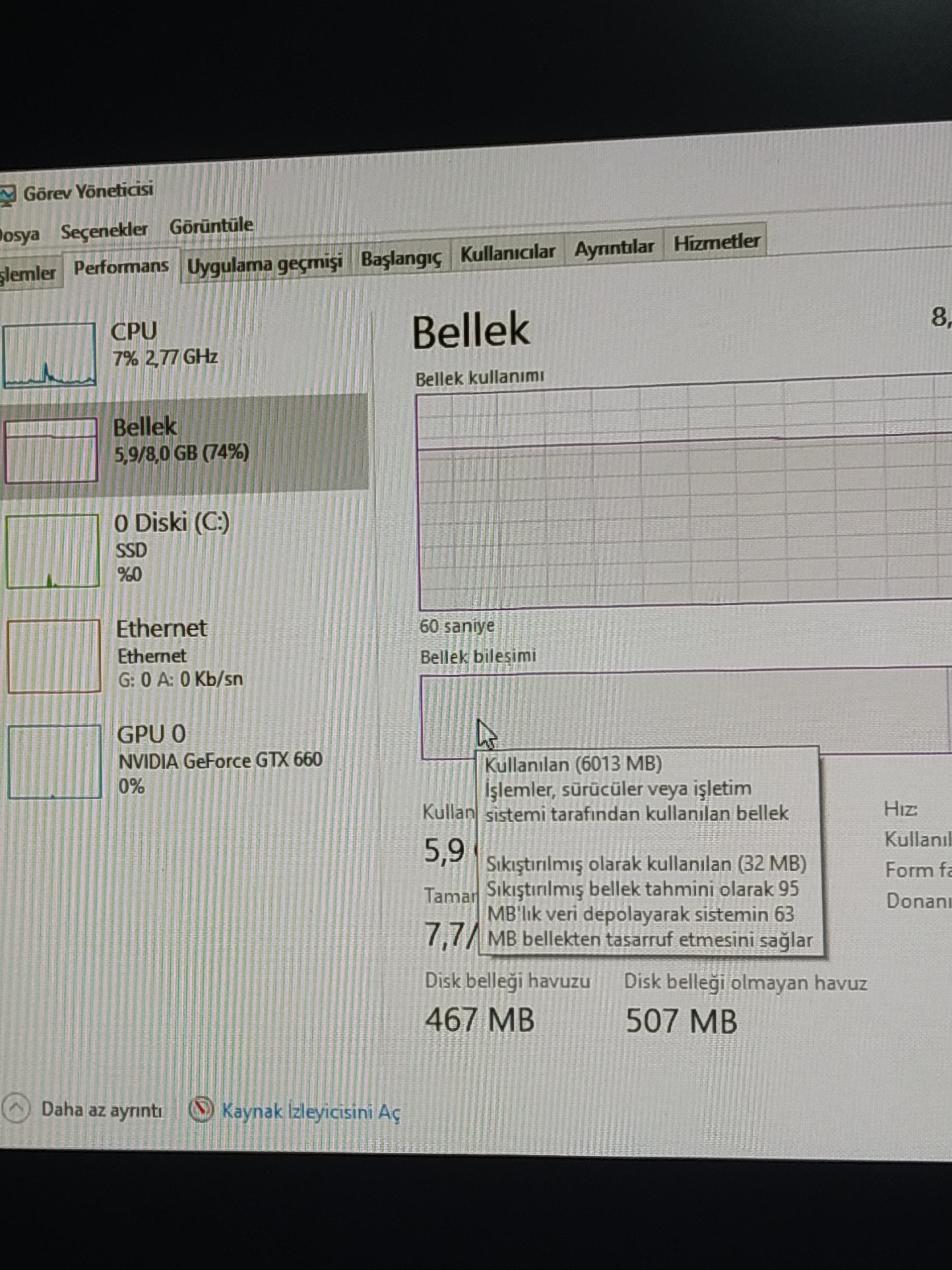Select the 0 Diski (C:) graph thumbnail
952x1270 pixels.
point(53,551)
